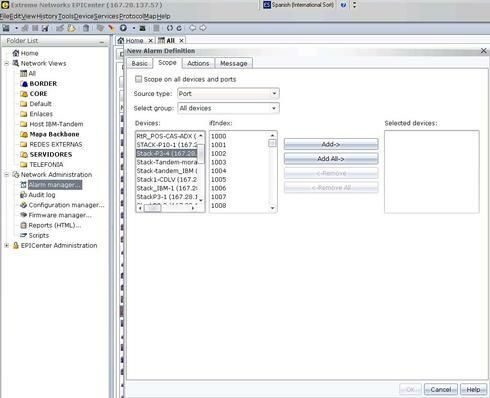Click the red pencil edit toolbar icon
490x398 pixels.
111,28
